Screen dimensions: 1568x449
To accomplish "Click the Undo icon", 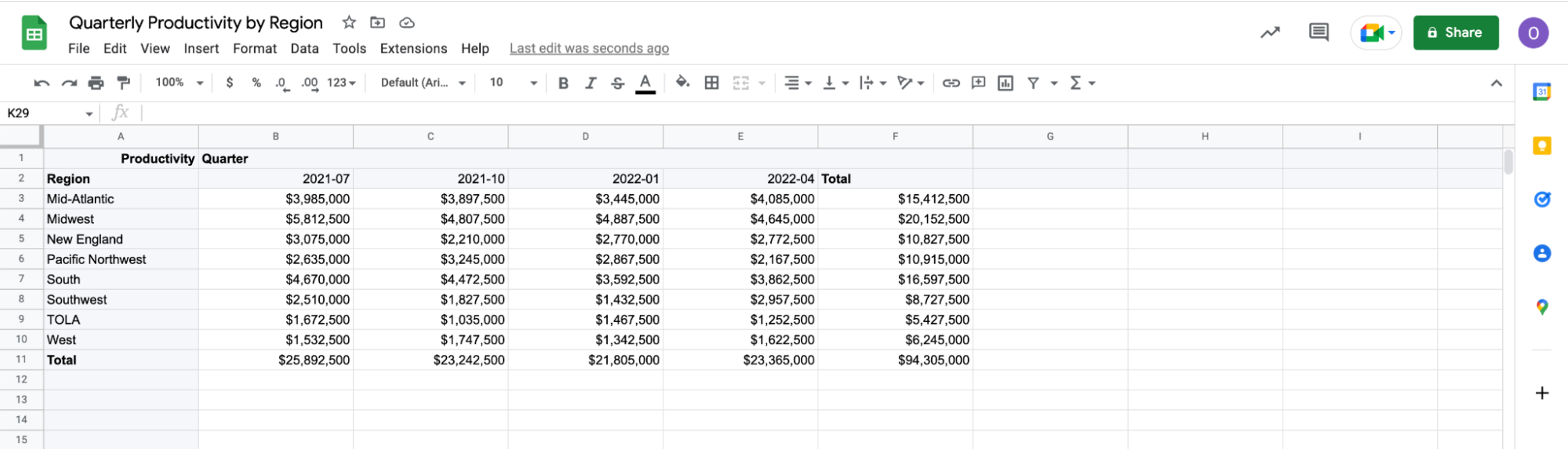I will point(41,83).
